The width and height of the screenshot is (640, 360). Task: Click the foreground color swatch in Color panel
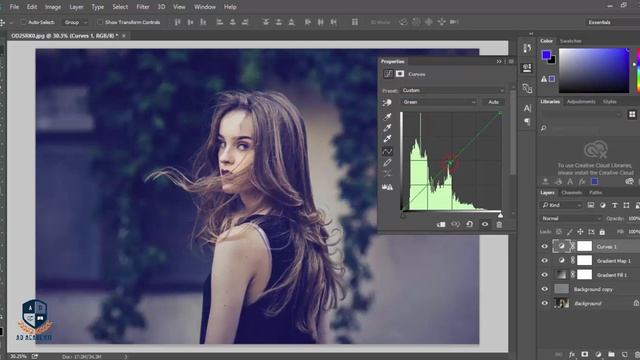click(546, 54)
